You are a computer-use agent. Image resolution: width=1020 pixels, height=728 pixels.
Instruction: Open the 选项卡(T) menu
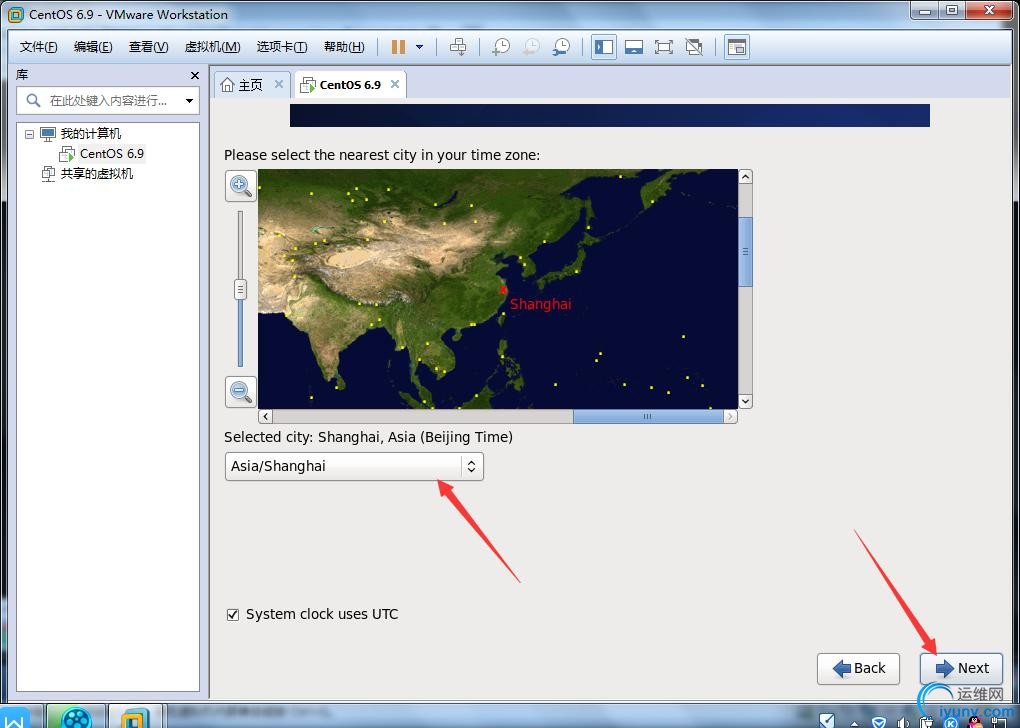[282, 47]
